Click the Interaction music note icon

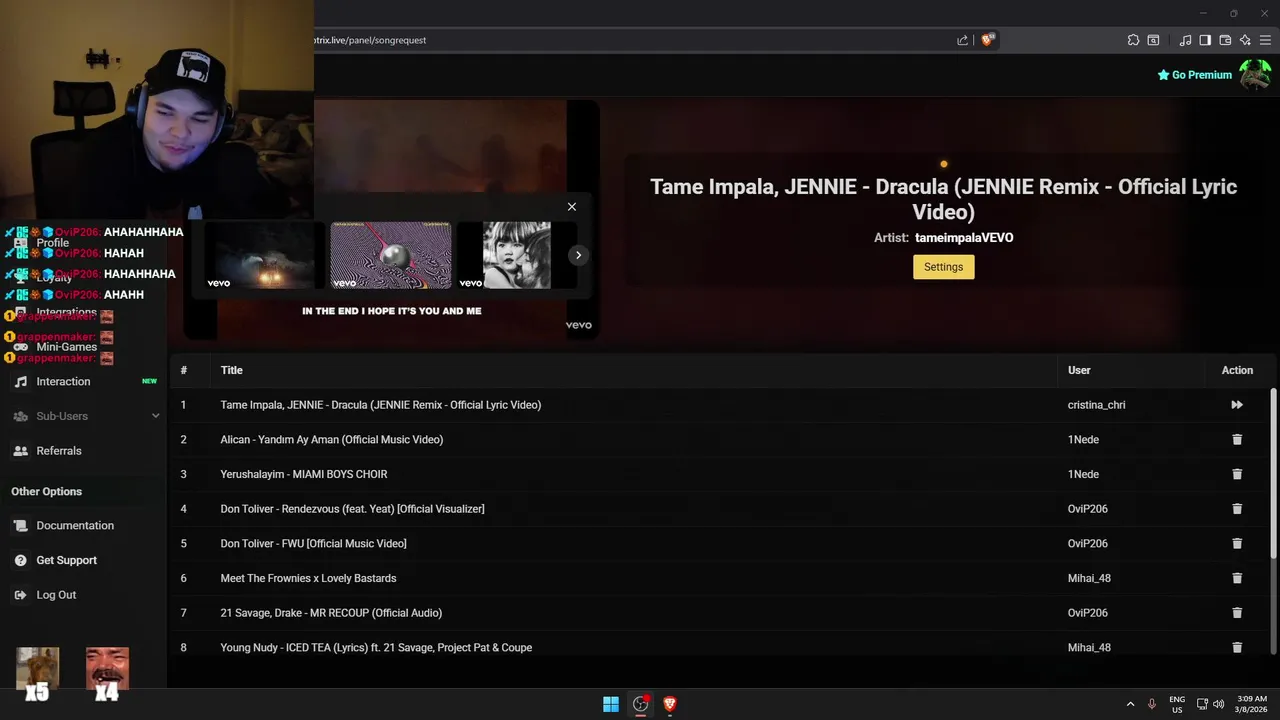[20, 382]
